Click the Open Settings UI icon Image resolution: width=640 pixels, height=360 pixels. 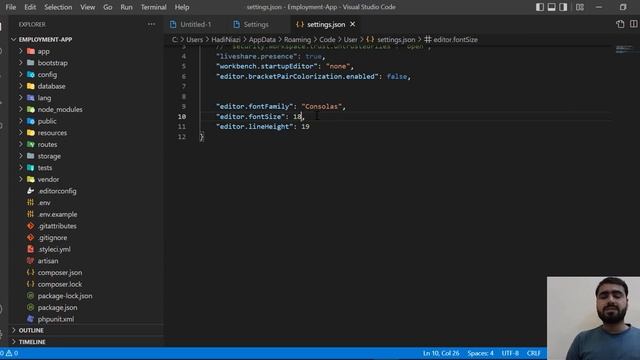tap(620, 24)
